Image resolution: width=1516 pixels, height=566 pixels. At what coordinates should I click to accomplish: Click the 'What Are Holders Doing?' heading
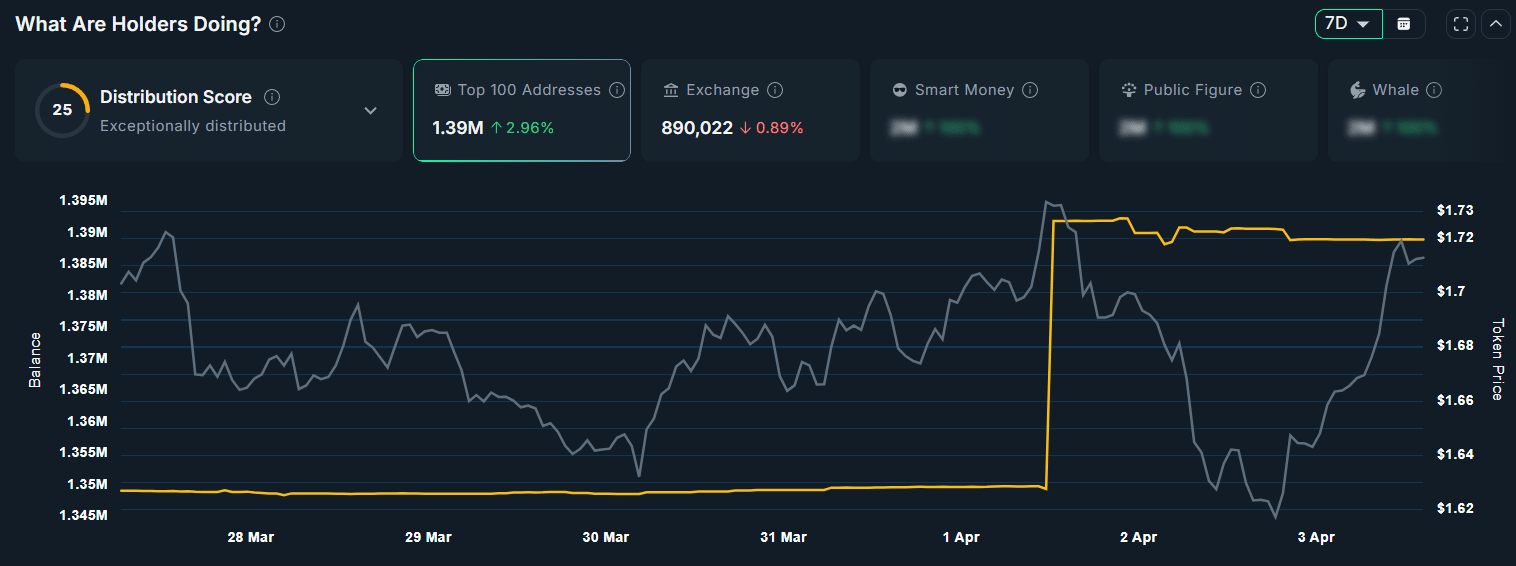[138, 24]
